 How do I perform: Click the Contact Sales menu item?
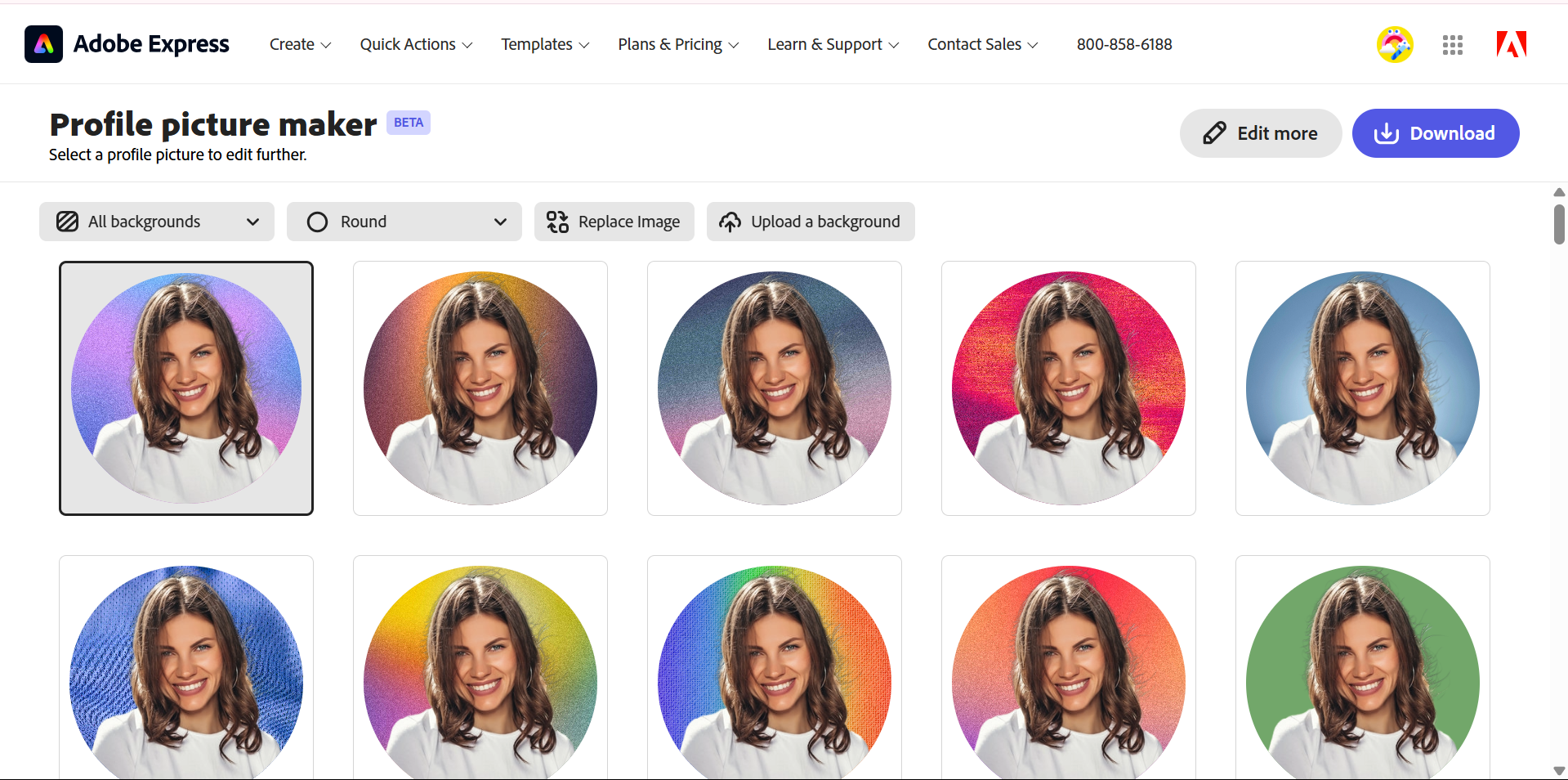981,44
